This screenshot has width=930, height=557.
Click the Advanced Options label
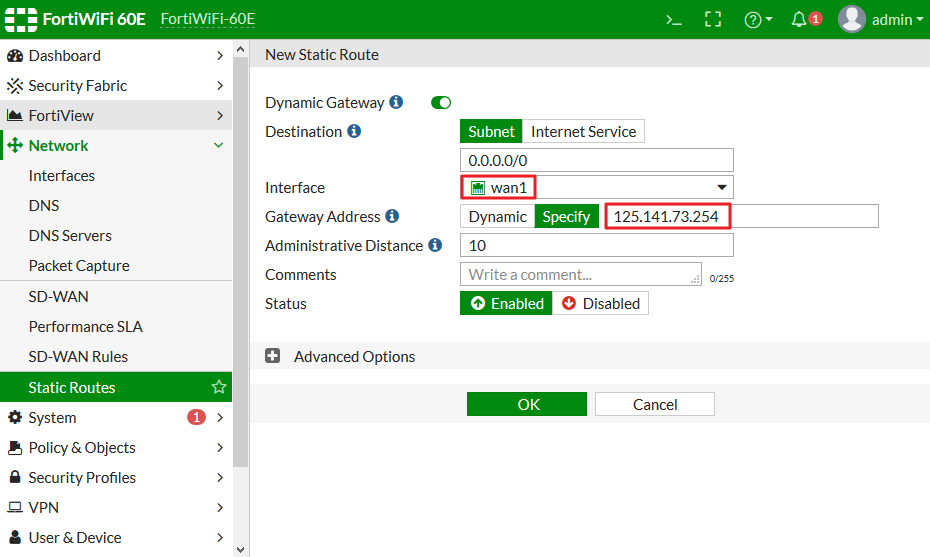(x=355, y=357)
